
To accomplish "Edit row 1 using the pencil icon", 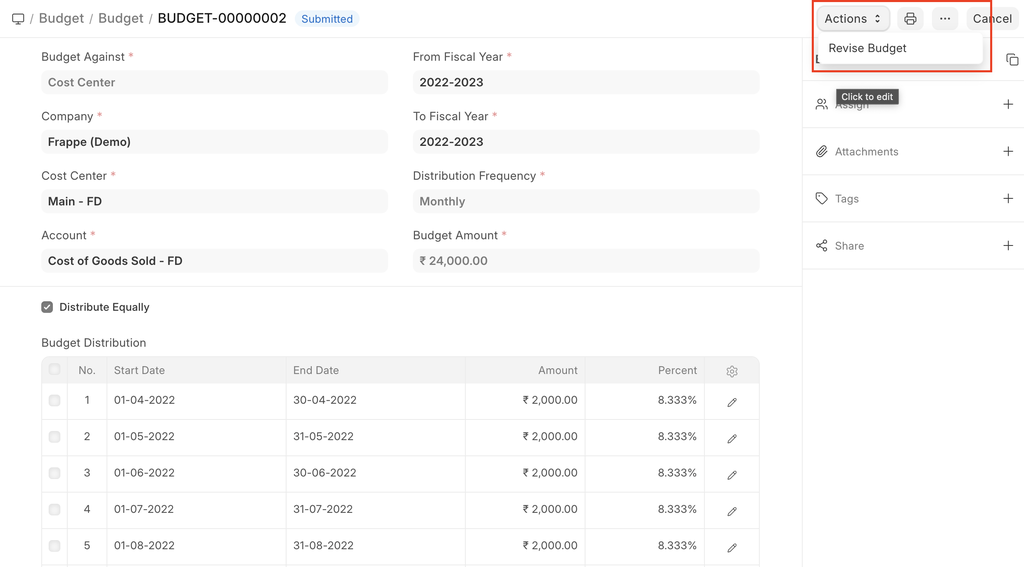I will pyautogui.click(x=732, y=402).
